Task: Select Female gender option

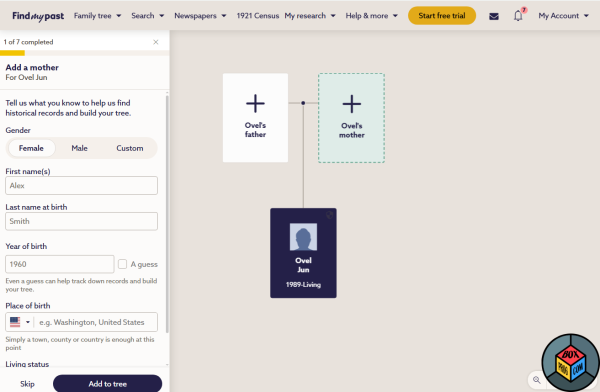Action: pos(31,148)
